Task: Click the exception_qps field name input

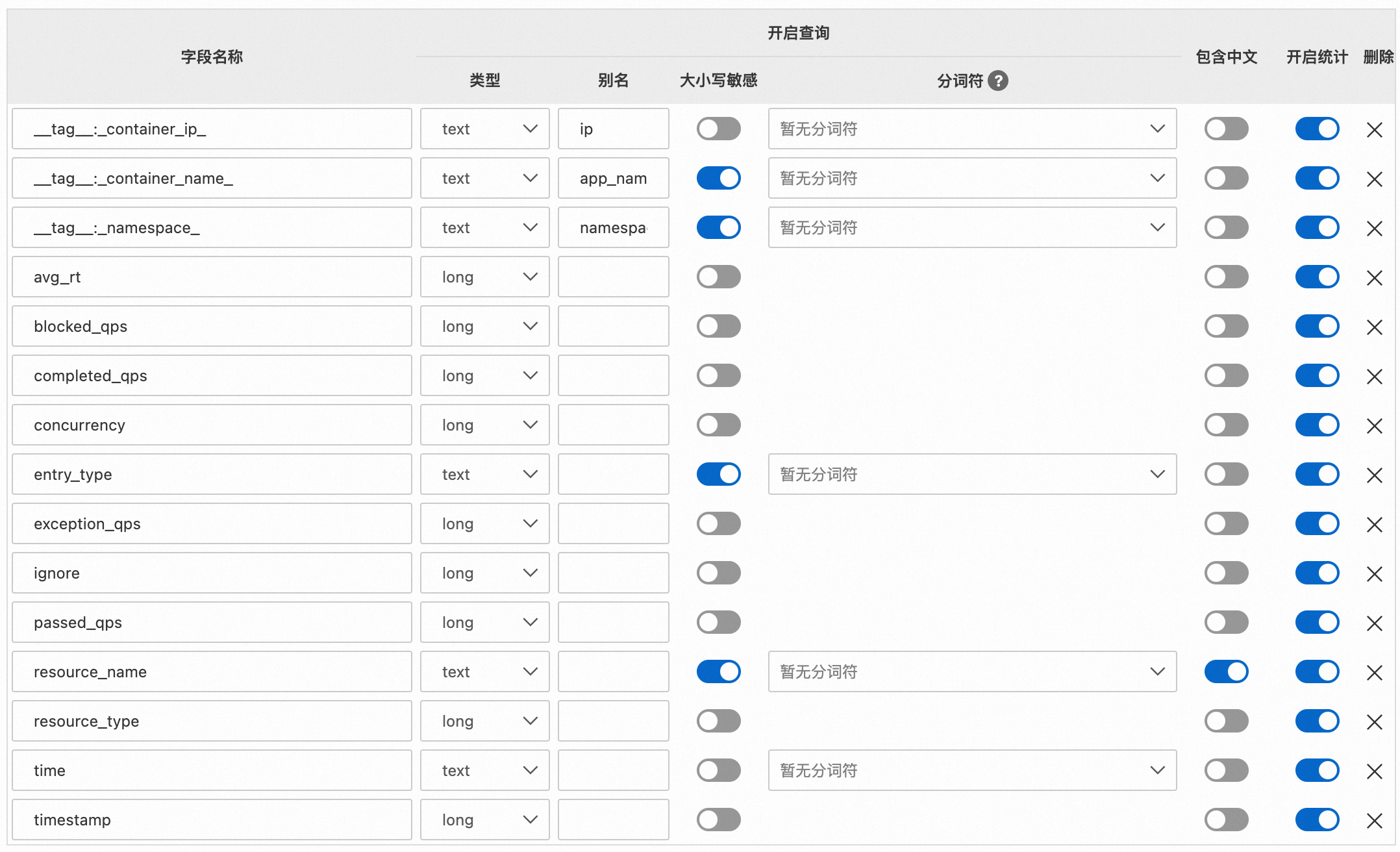Action: pyautogui.click(x=212, y=523)
